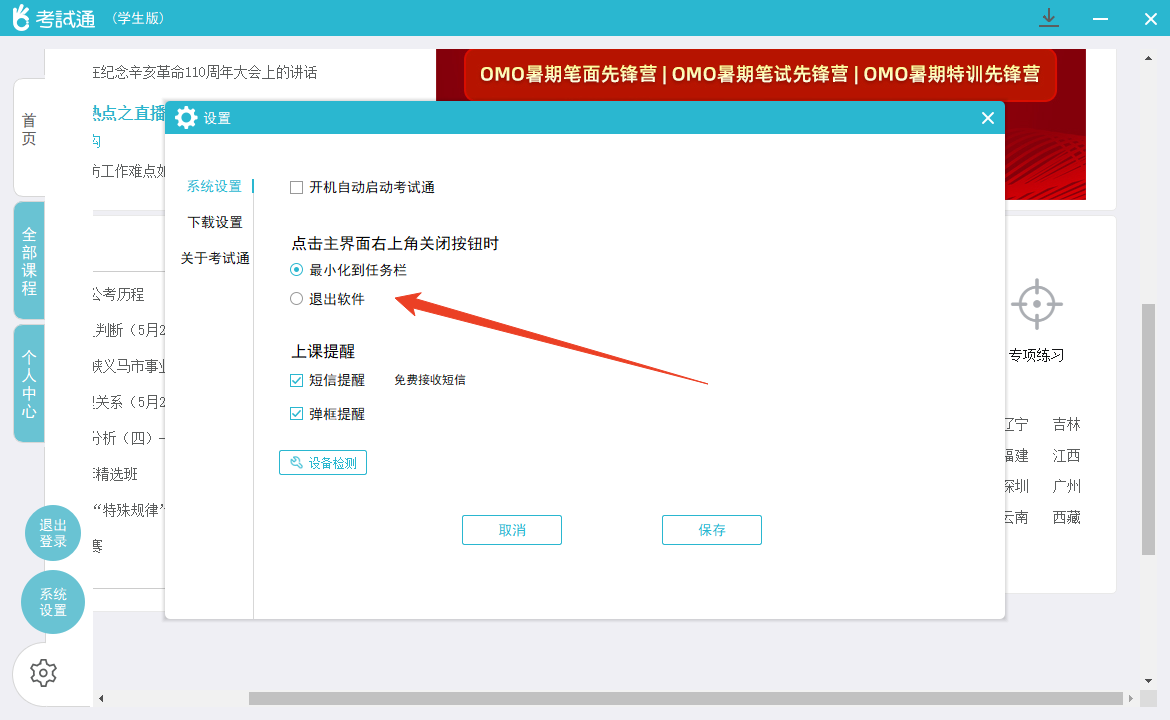This screenshot has width=1170, height=720.
Task: Open the 设置 gear icon in dialog header
Action: click(186, 117)
